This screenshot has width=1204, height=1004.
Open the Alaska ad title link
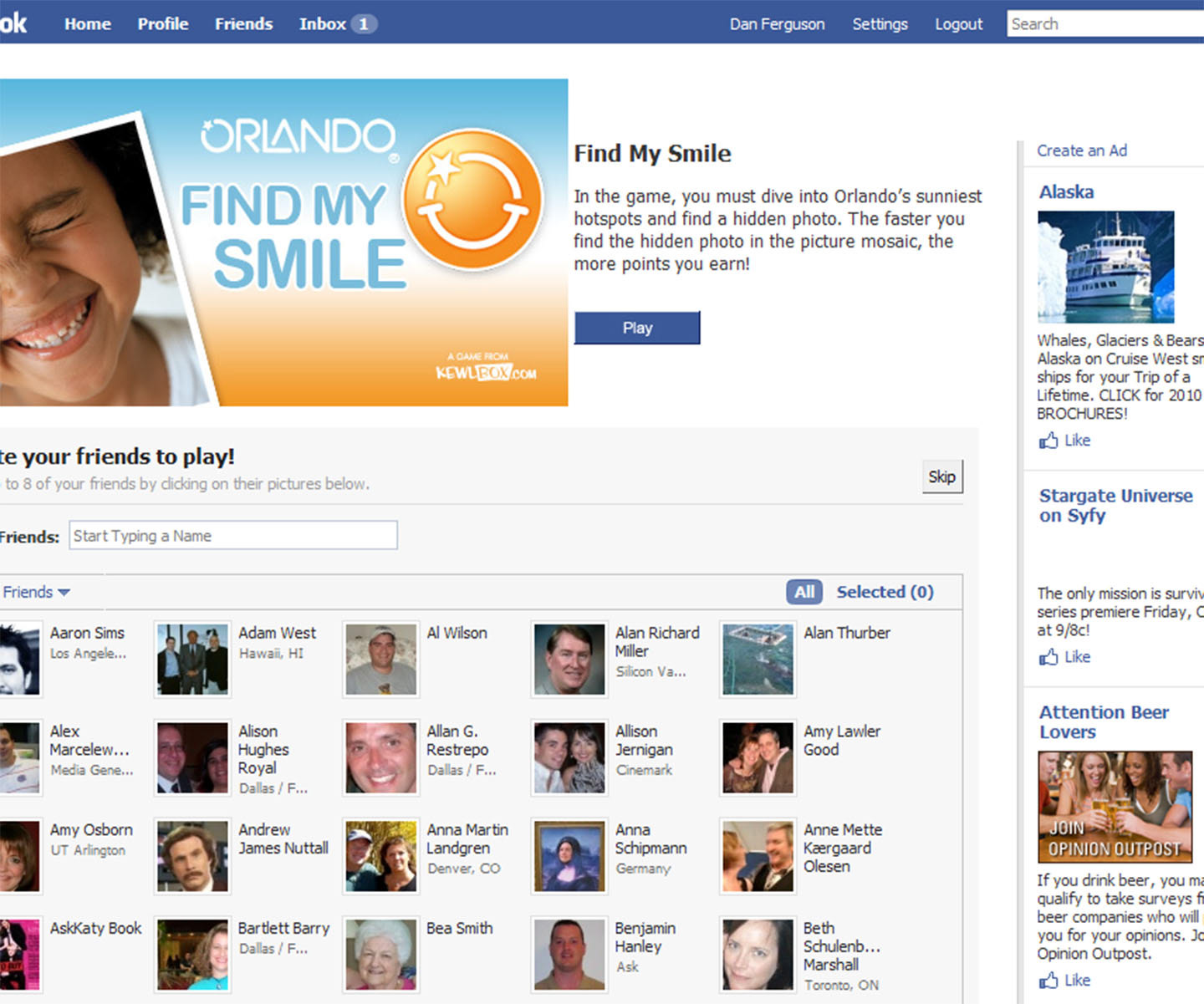(1066, 192)
